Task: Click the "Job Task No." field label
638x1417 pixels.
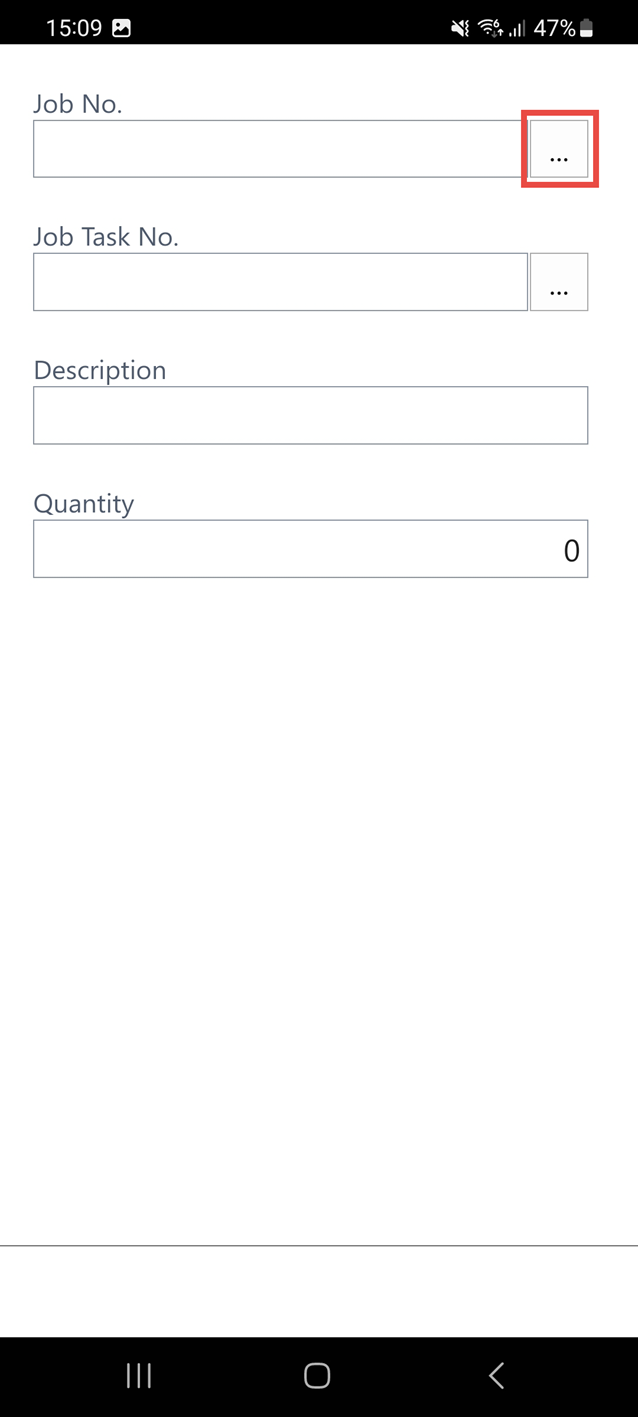Action: tap(106, 237)
